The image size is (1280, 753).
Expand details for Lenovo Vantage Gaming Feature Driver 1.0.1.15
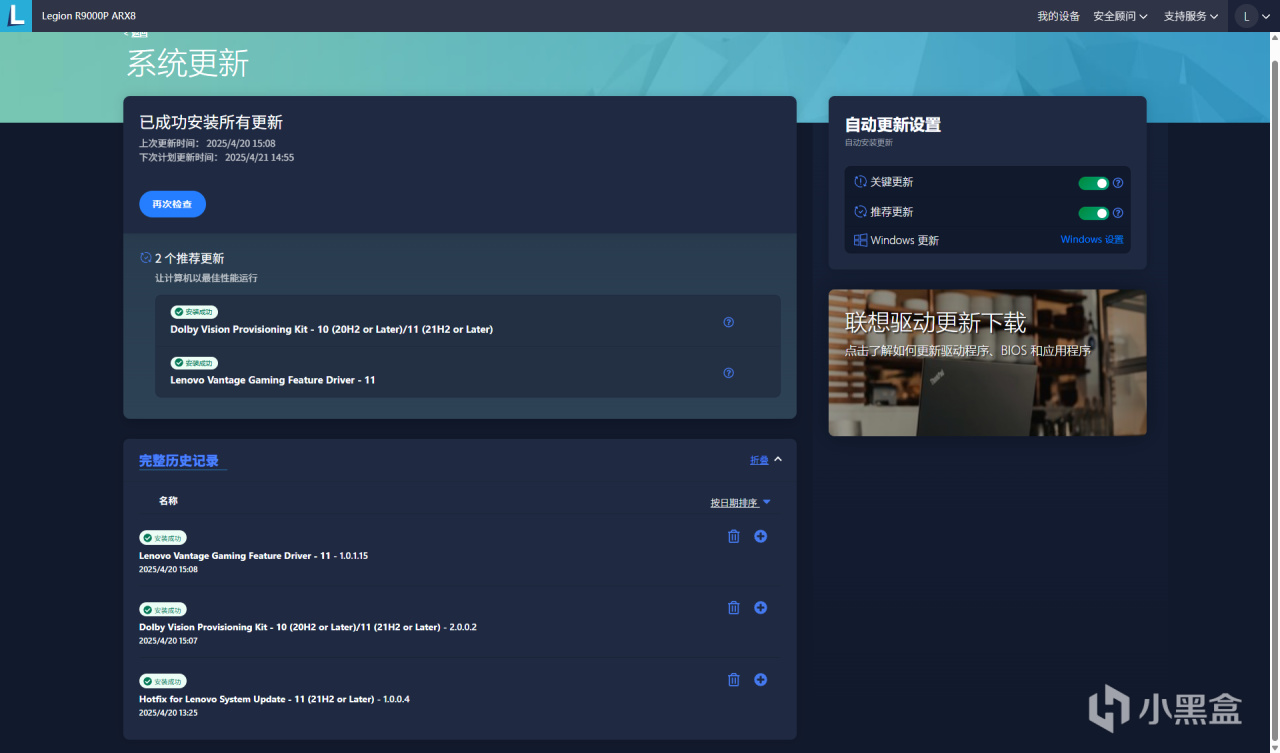click(761, 537)
